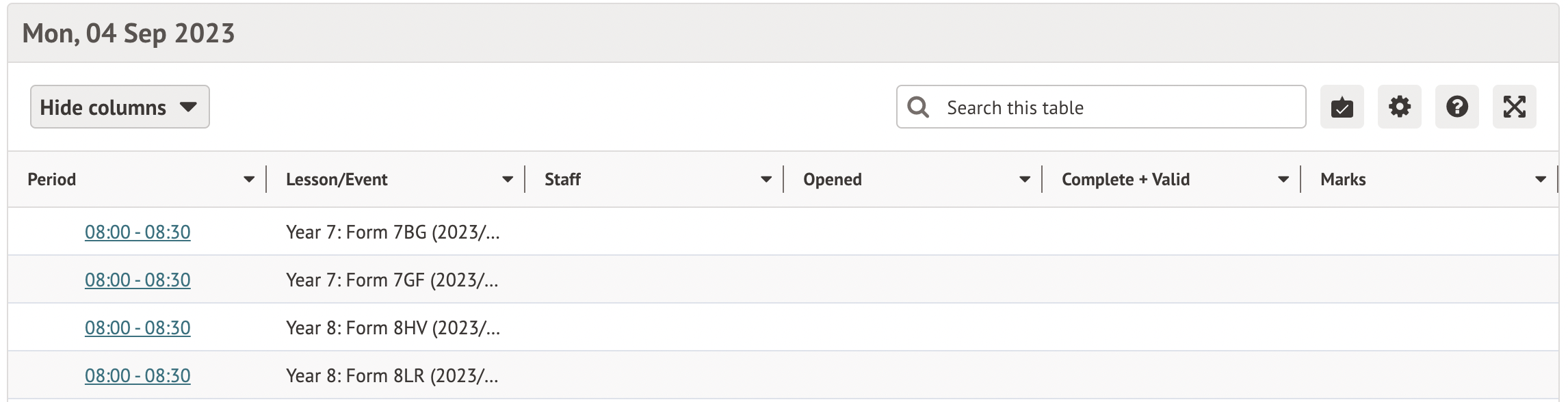Image resolution: width=1568 pixels, height=402 pixels.
Task: Click the search magnifier icon
Action: click(x=918, y=107)
